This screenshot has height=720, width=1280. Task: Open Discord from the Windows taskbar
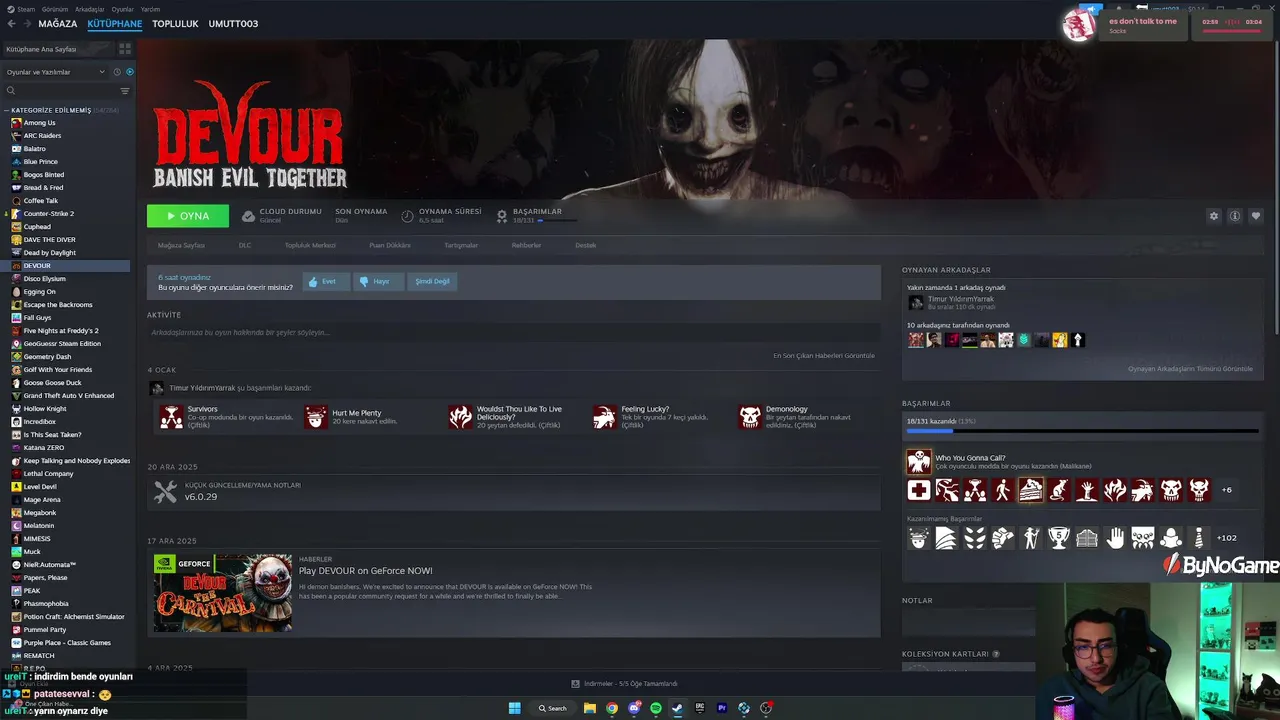coord(634,708)
